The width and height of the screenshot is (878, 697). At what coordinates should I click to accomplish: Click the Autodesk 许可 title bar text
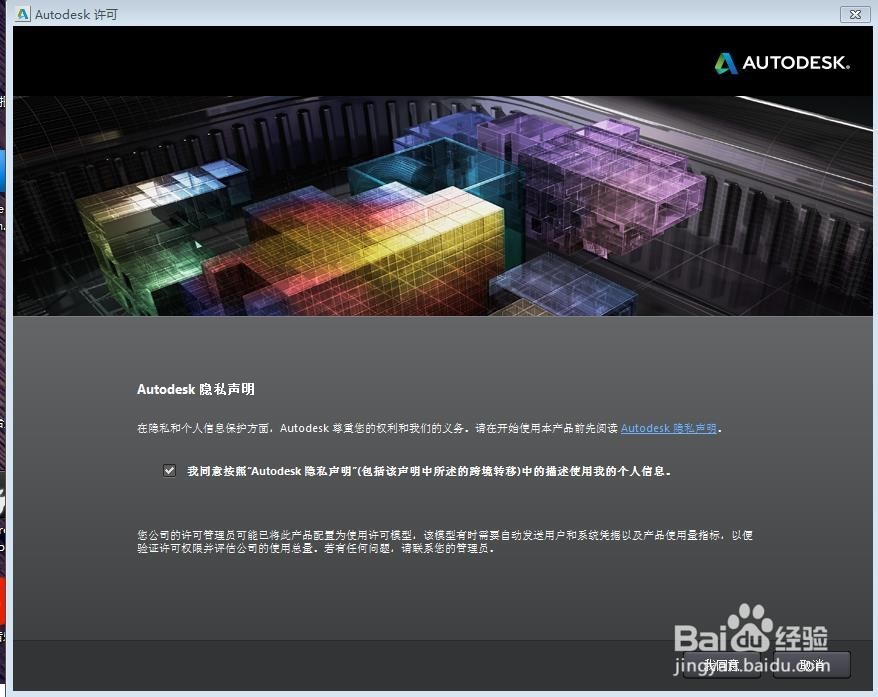click(x=75, y=14)
